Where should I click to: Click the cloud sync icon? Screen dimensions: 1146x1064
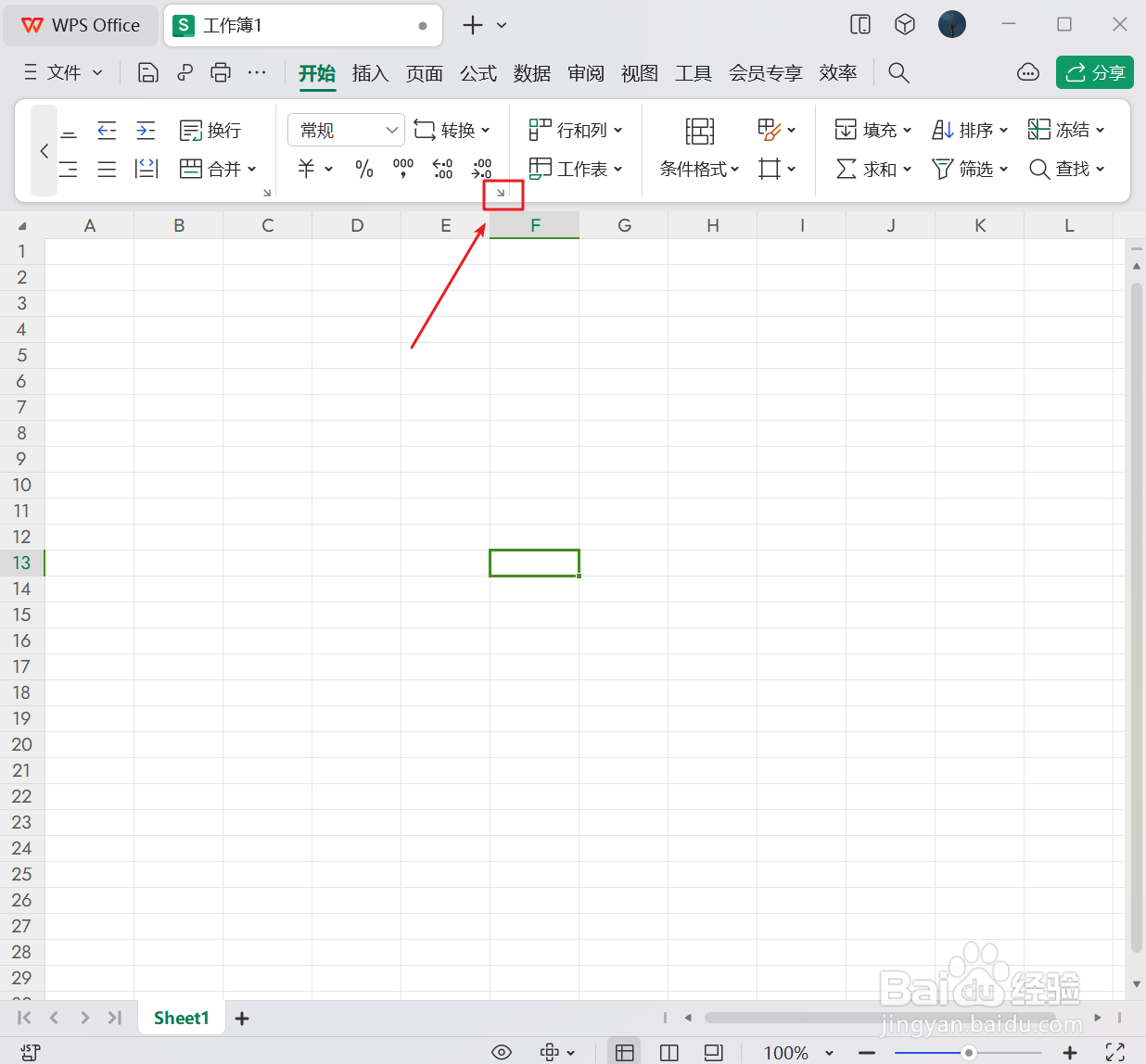tap(1028, 72)
